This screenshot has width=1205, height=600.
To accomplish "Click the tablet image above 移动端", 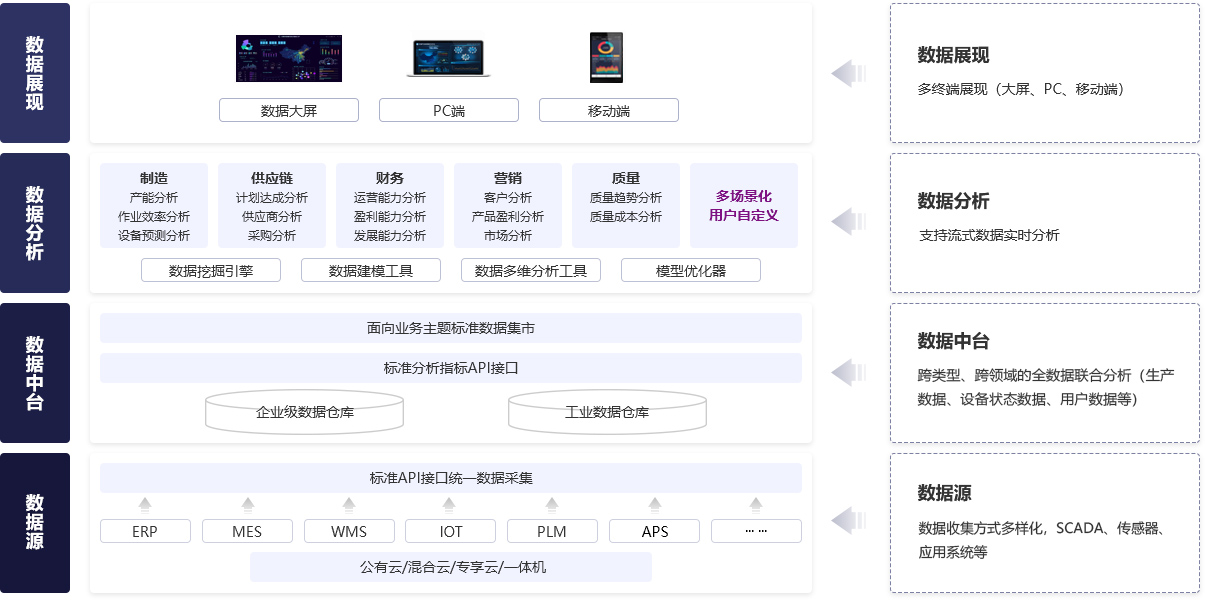I will tap(606, 58).
